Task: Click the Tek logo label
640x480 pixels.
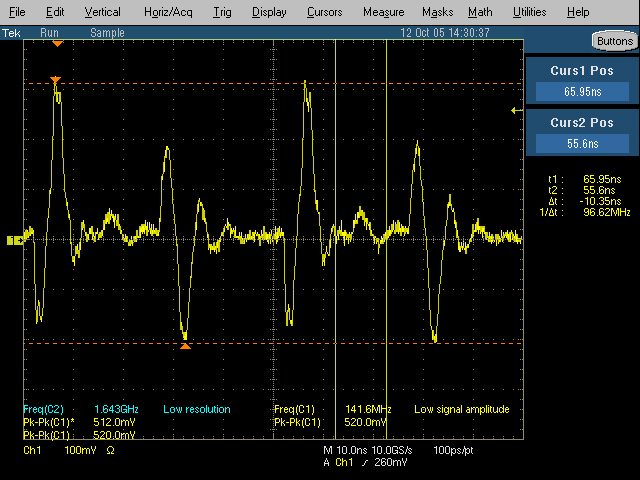Action: tap(11, 33)
